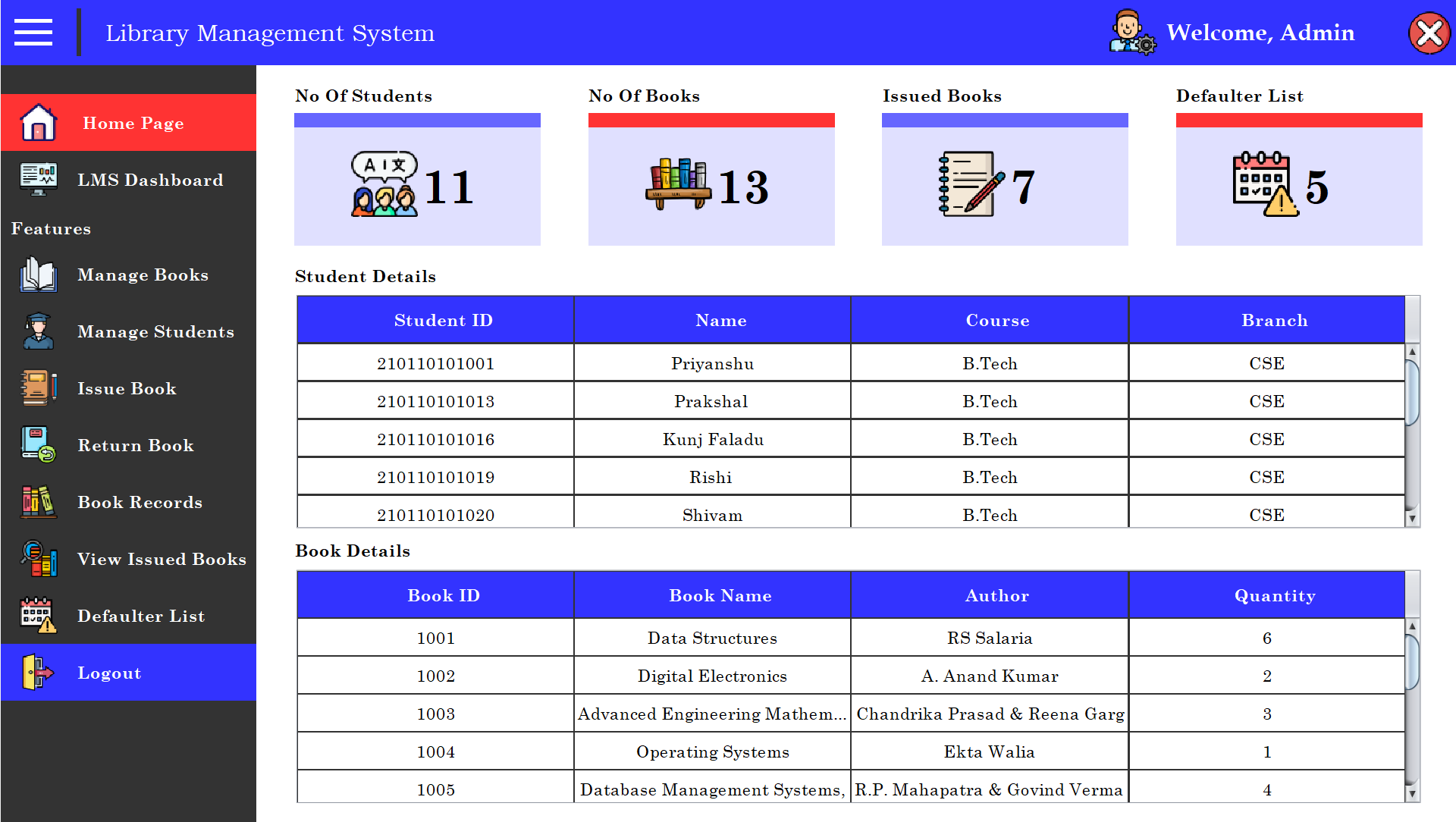Viewport: 1456px width, 822px height.
Task: Click the admin avatar icon
Action: click(1131, 33)
